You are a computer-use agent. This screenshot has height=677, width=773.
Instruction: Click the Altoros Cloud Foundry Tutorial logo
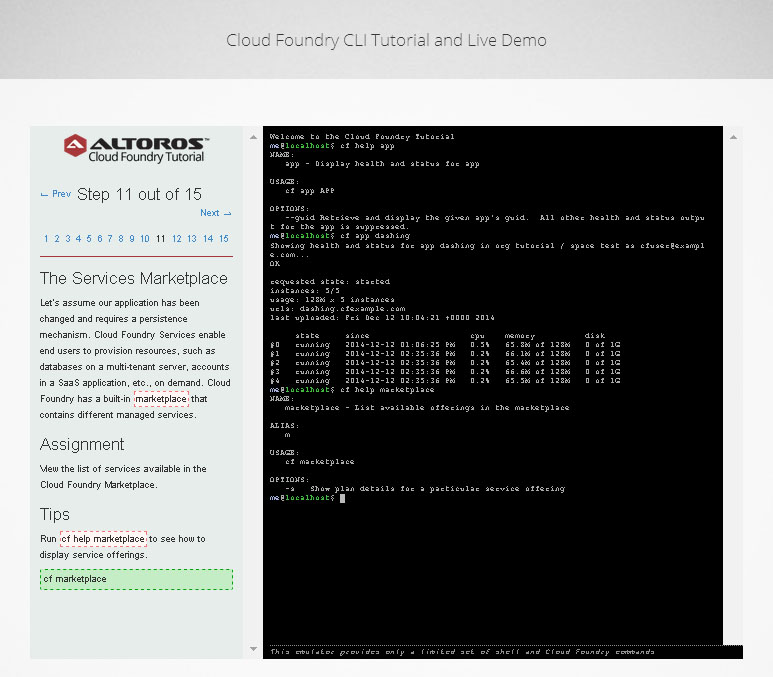(x=136, y=148)
